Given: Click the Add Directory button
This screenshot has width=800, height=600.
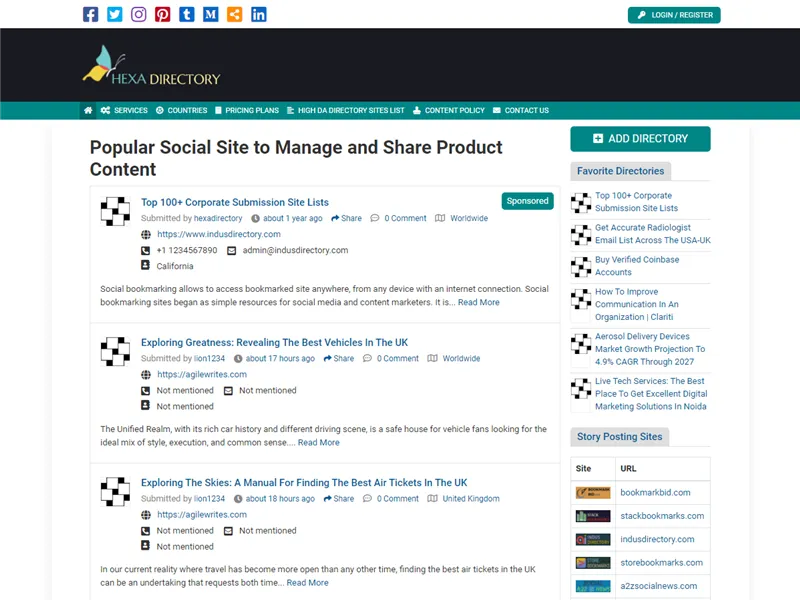Looking at the screenshot, I should tap(640, 139).
